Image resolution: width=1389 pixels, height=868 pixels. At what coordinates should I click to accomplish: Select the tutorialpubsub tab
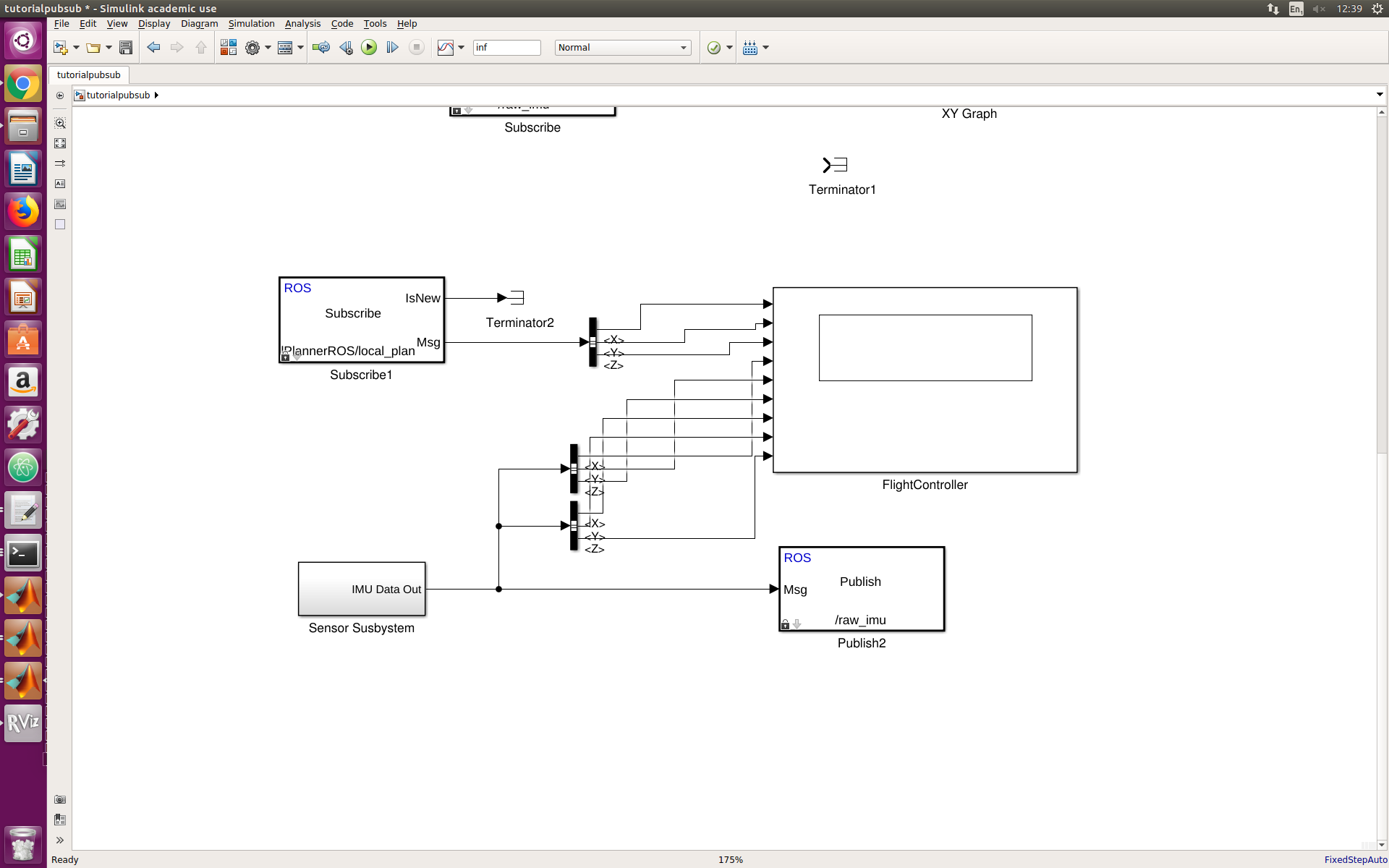[x=89, y=75]
